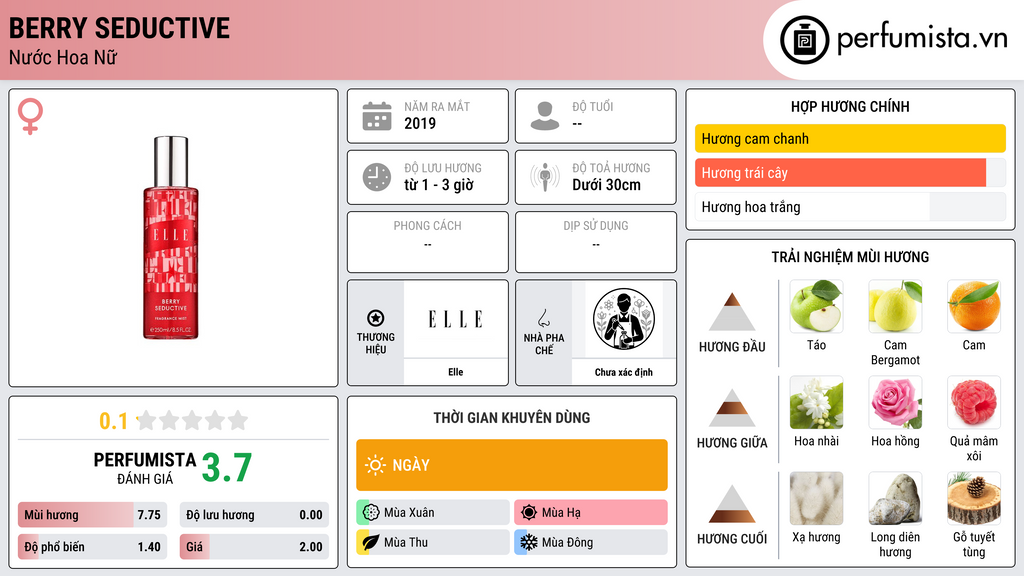The image size is (1024, 576).
Task: Click the star rating row beside 0.1
Action: point(193,420)
